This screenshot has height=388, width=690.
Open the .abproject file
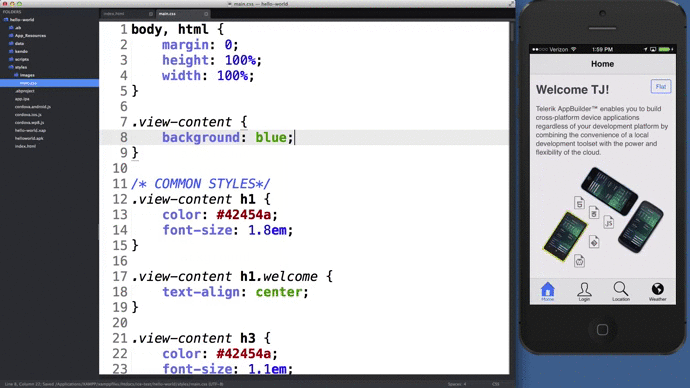pos(25,91)
